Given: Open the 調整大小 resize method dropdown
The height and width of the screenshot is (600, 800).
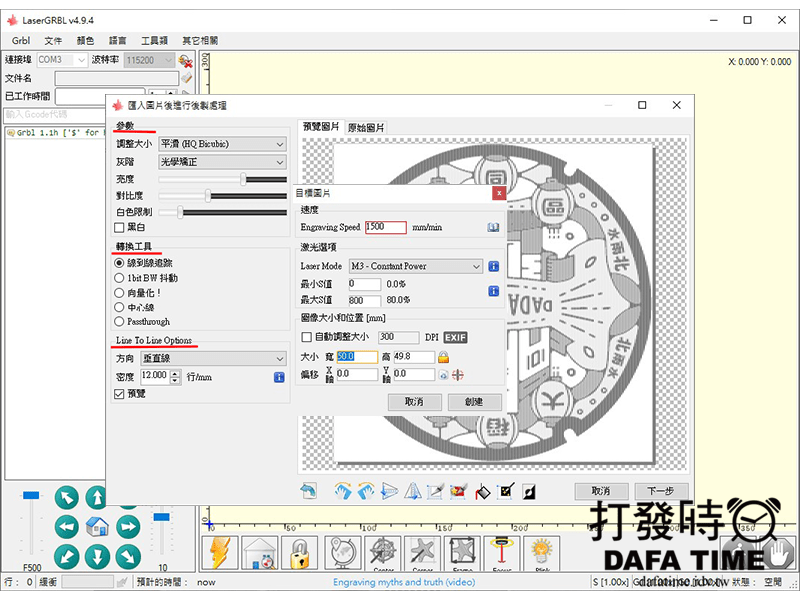Looking at the screenshot, I should pyautogui.click(x=222, y=144).
